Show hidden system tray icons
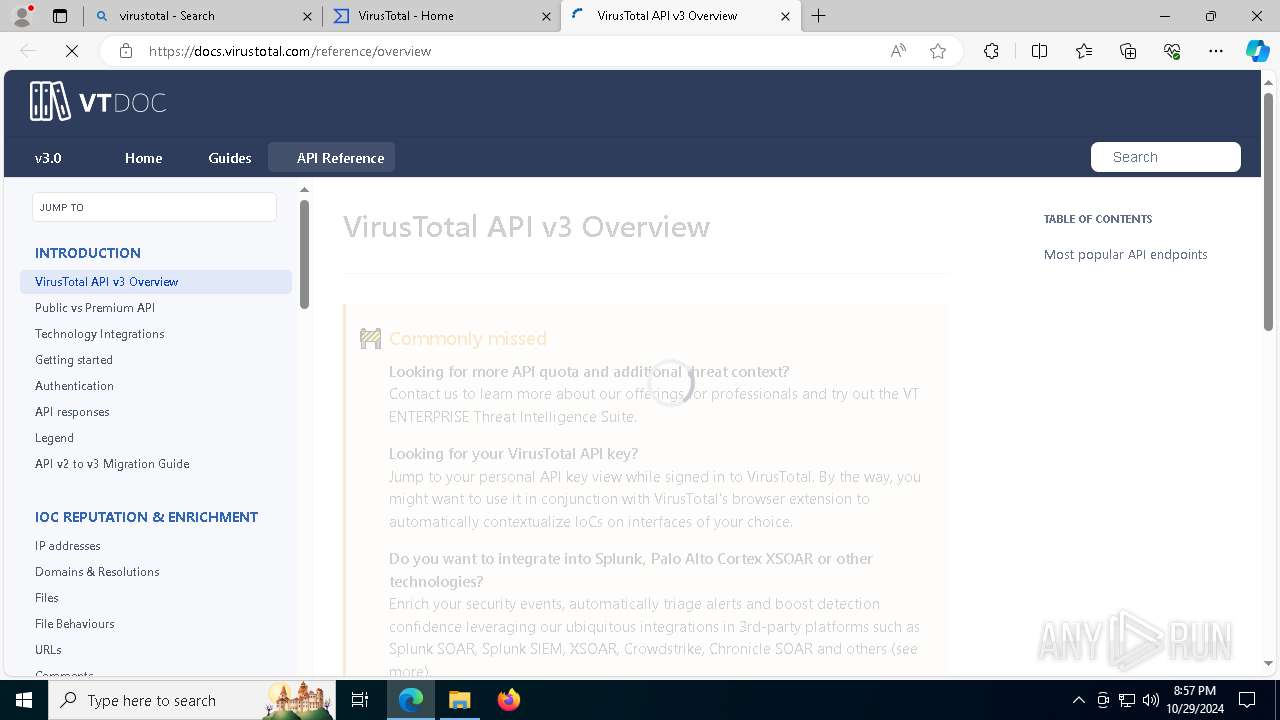 pos(1078,700)
